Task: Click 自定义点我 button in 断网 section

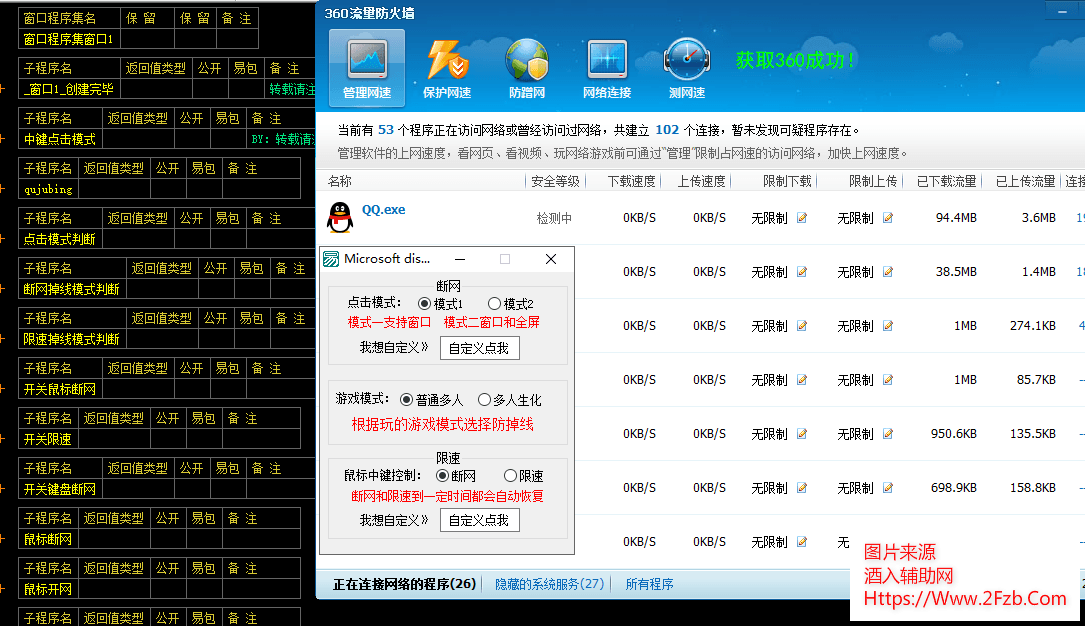Action: click(479, 348)
